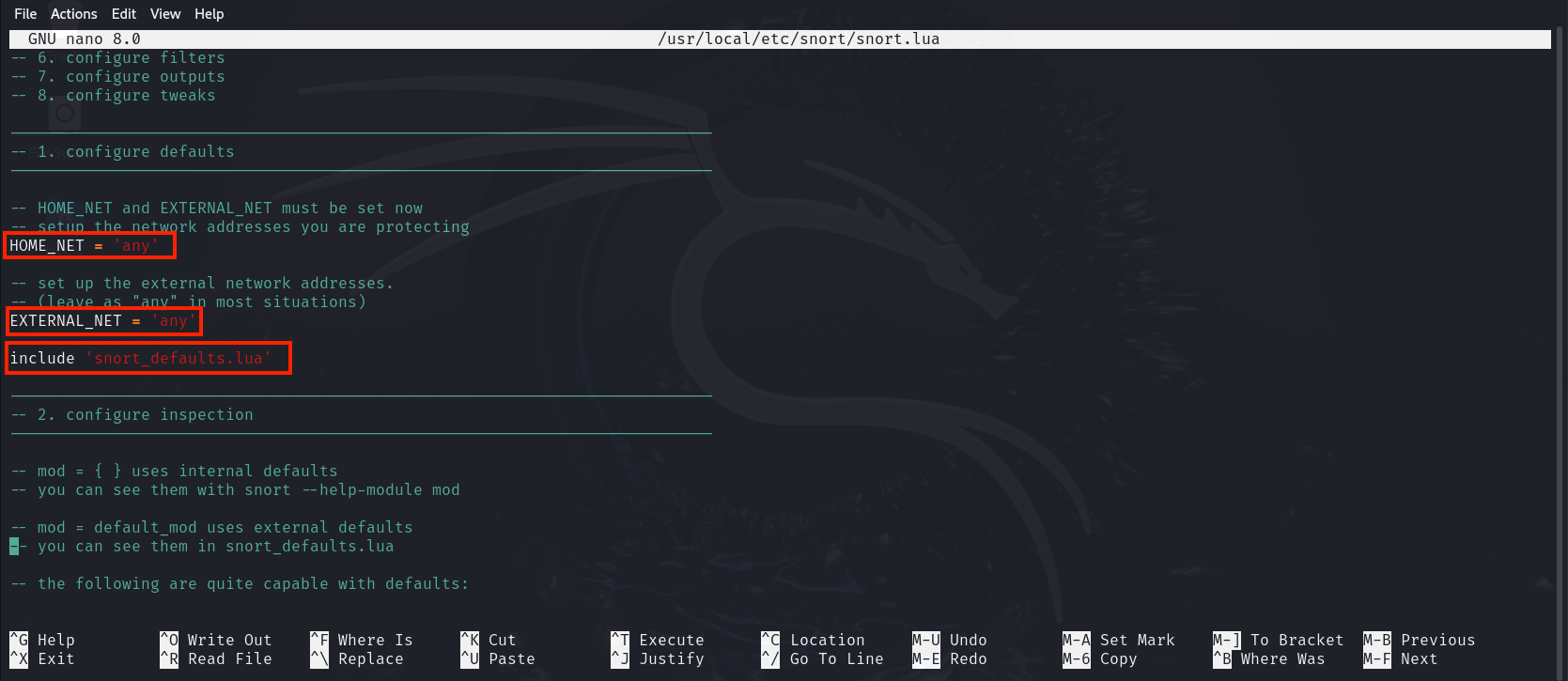Click the /usr/local/etc/snort/snort.lua file path title
This screenshot has height=681, width=1568.
[x=799, y=39]
